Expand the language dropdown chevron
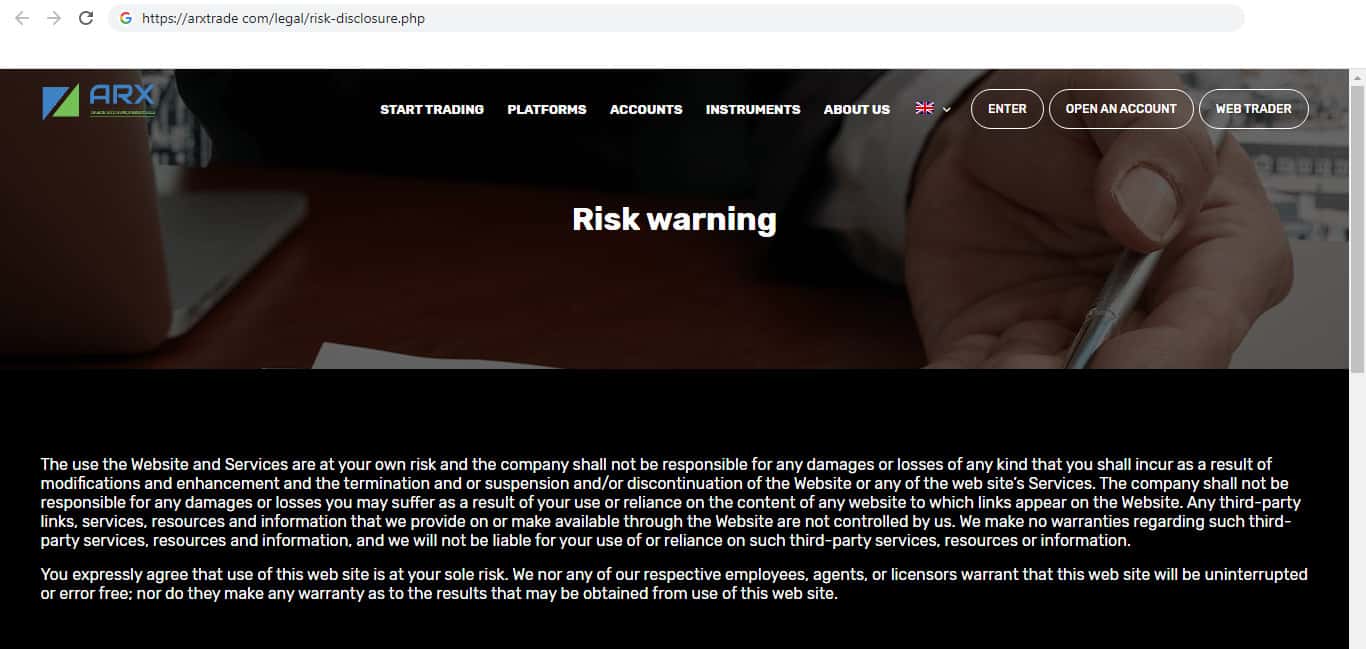The height and width of the screenshot is (649, 1366). click(946, 109)
